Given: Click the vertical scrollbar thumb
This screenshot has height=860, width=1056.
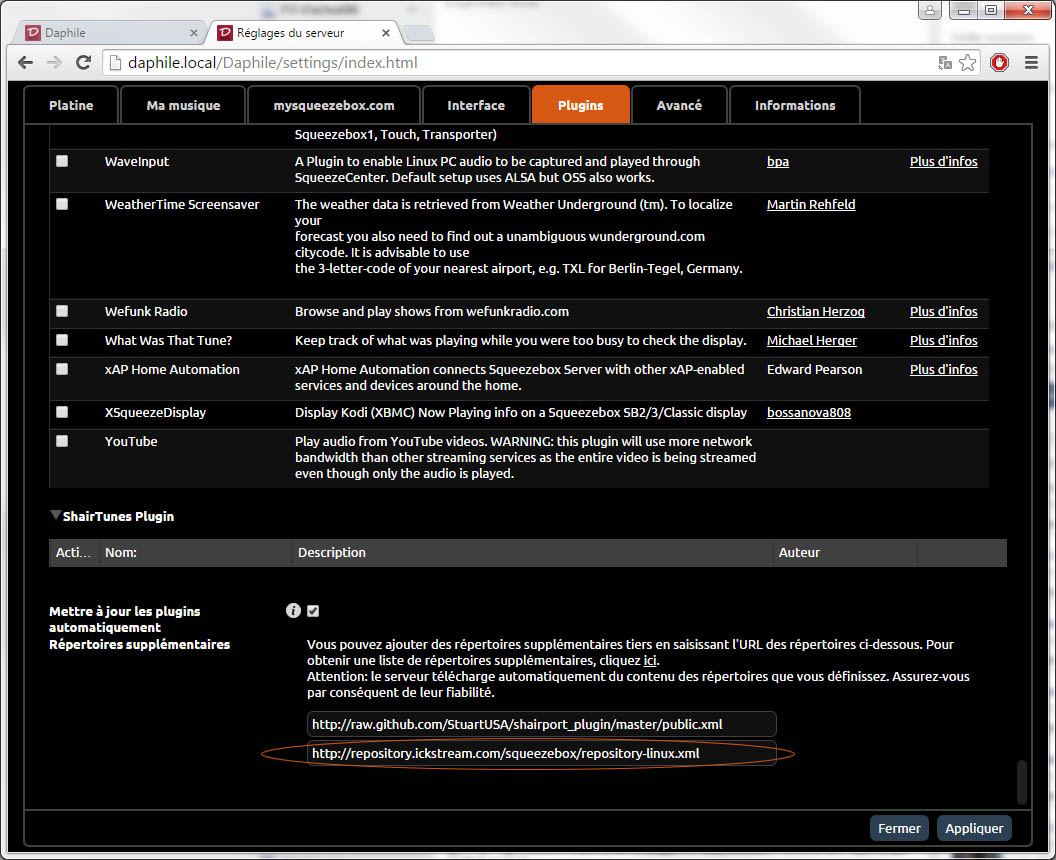Looking at the screenshot, I should coord(1021,782).
